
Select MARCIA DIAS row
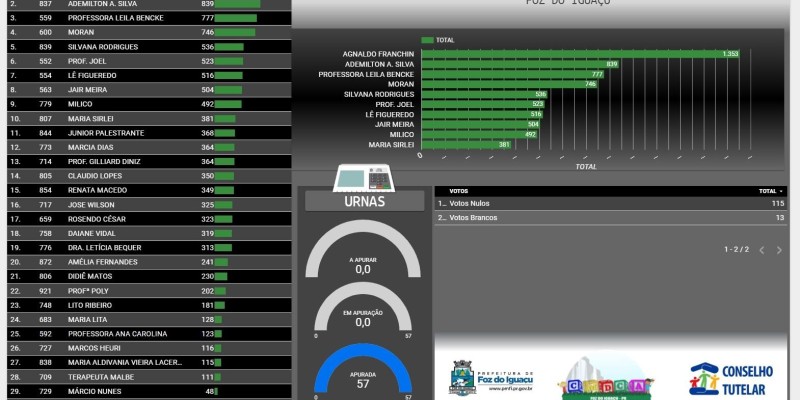pyautogui.click(x=149, y=147)
